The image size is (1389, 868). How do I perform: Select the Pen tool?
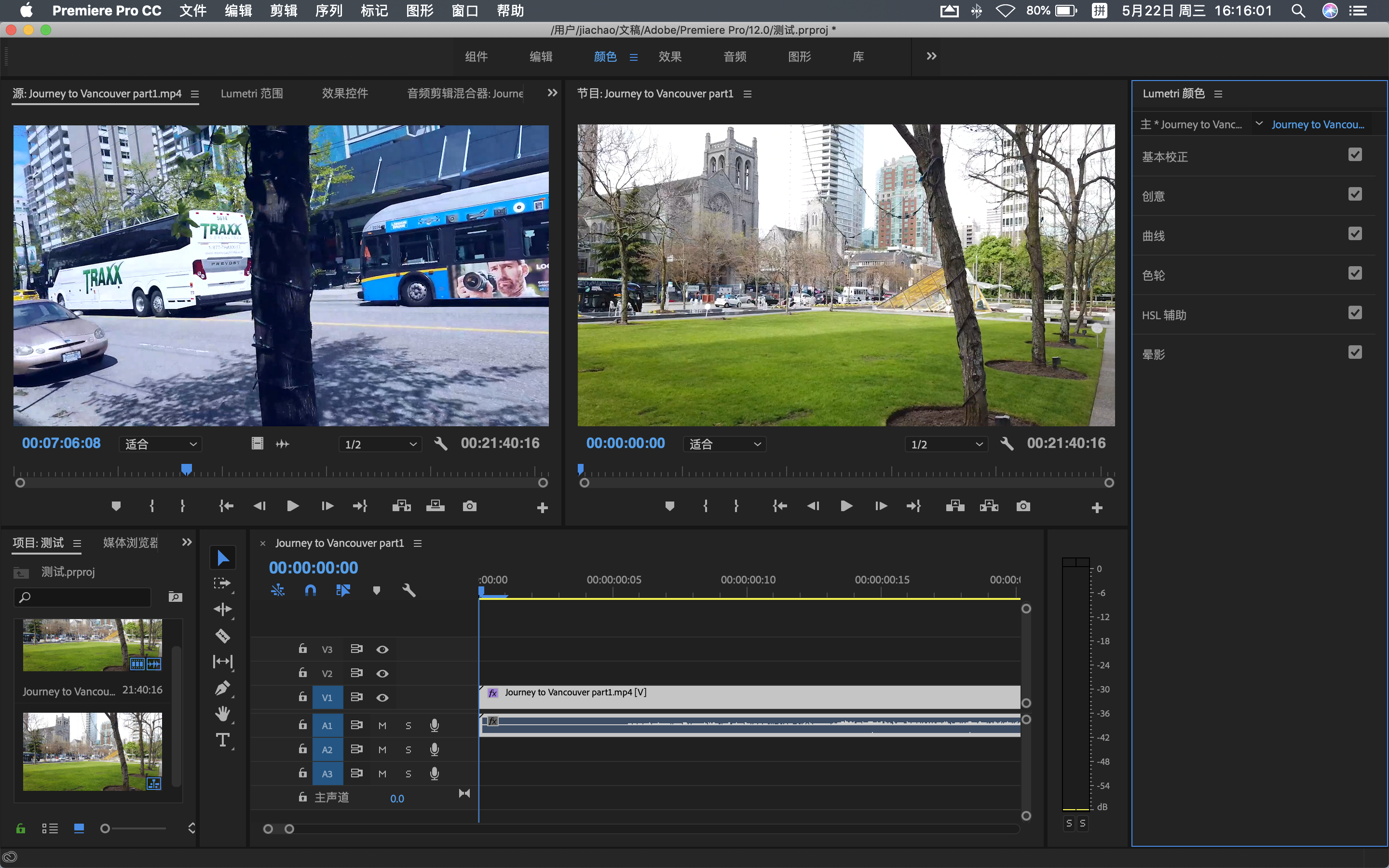click(x=222, y=688)
